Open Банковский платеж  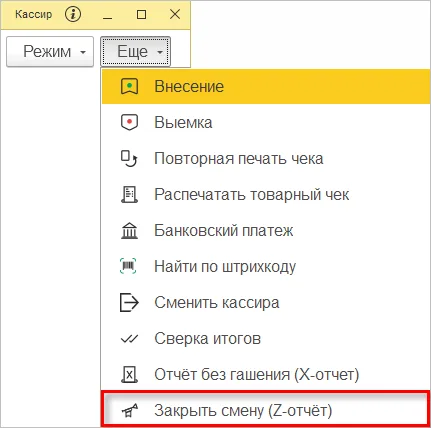pyautogui.click(x=266, y=230)
